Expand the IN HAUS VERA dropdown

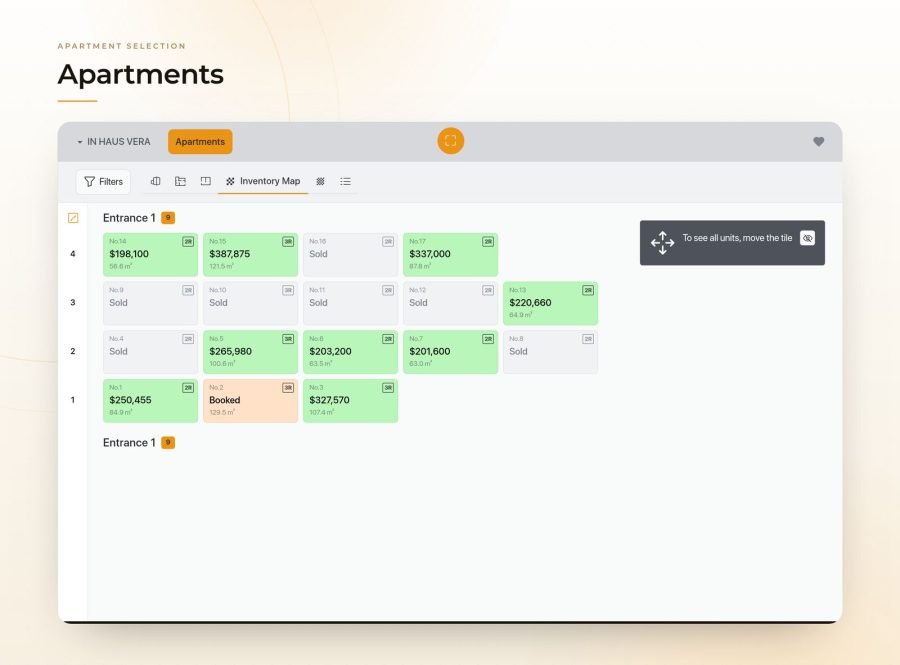[x=114, y=142]
